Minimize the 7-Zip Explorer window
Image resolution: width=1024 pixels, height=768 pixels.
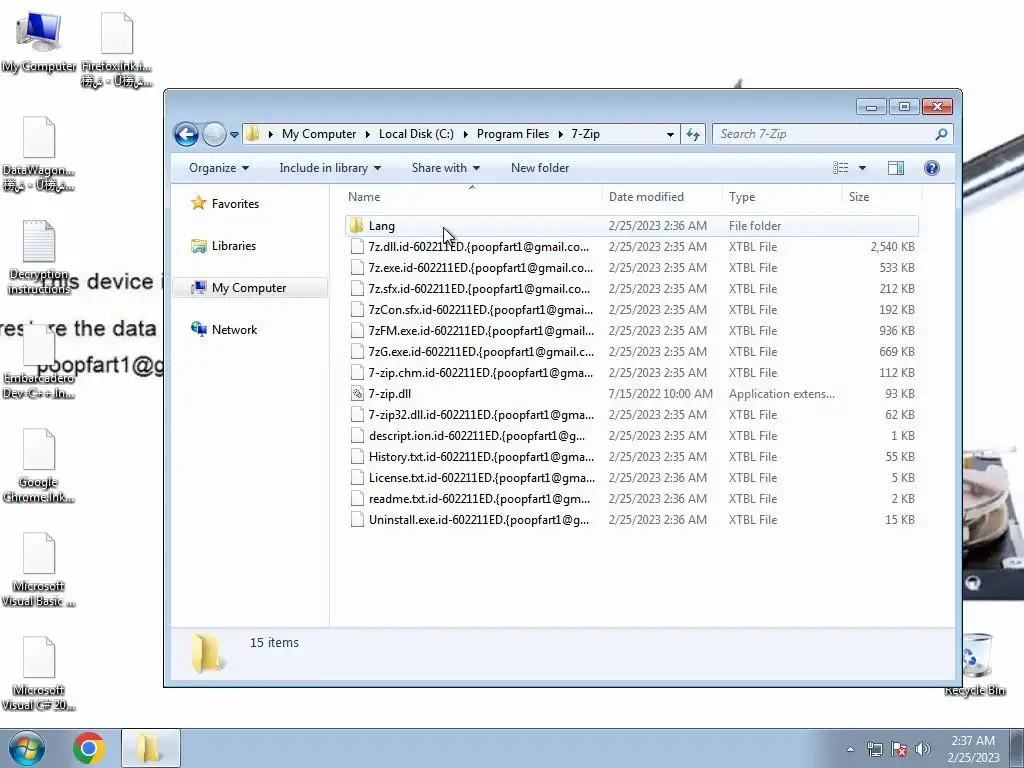click(871, 106)
